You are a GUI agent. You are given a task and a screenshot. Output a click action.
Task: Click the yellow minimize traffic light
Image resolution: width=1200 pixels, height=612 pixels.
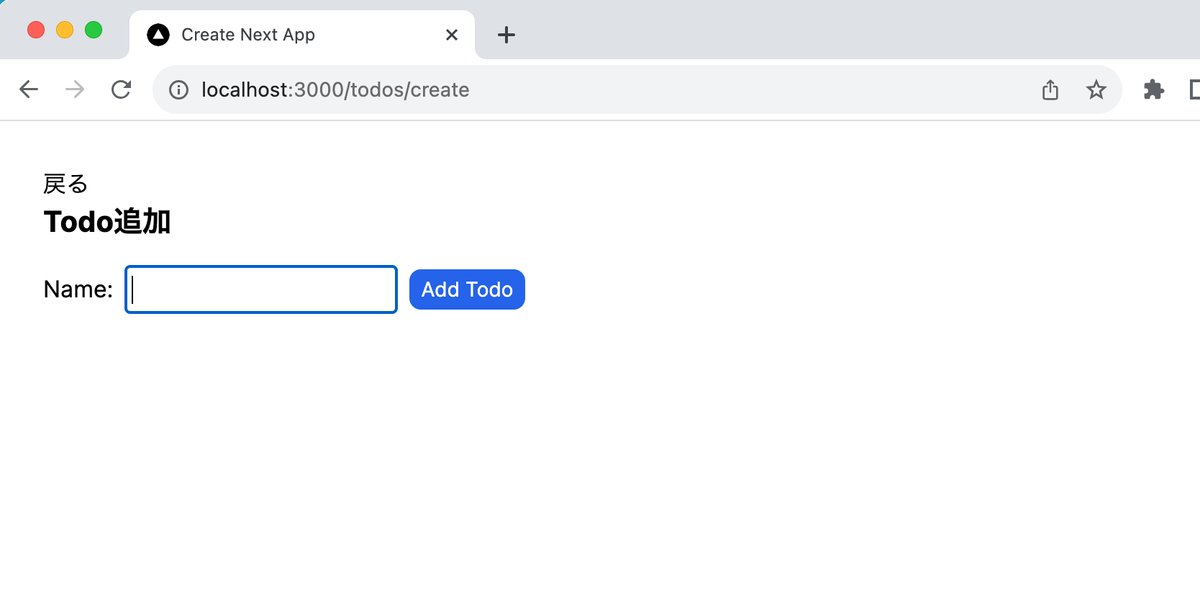point(64,31)
